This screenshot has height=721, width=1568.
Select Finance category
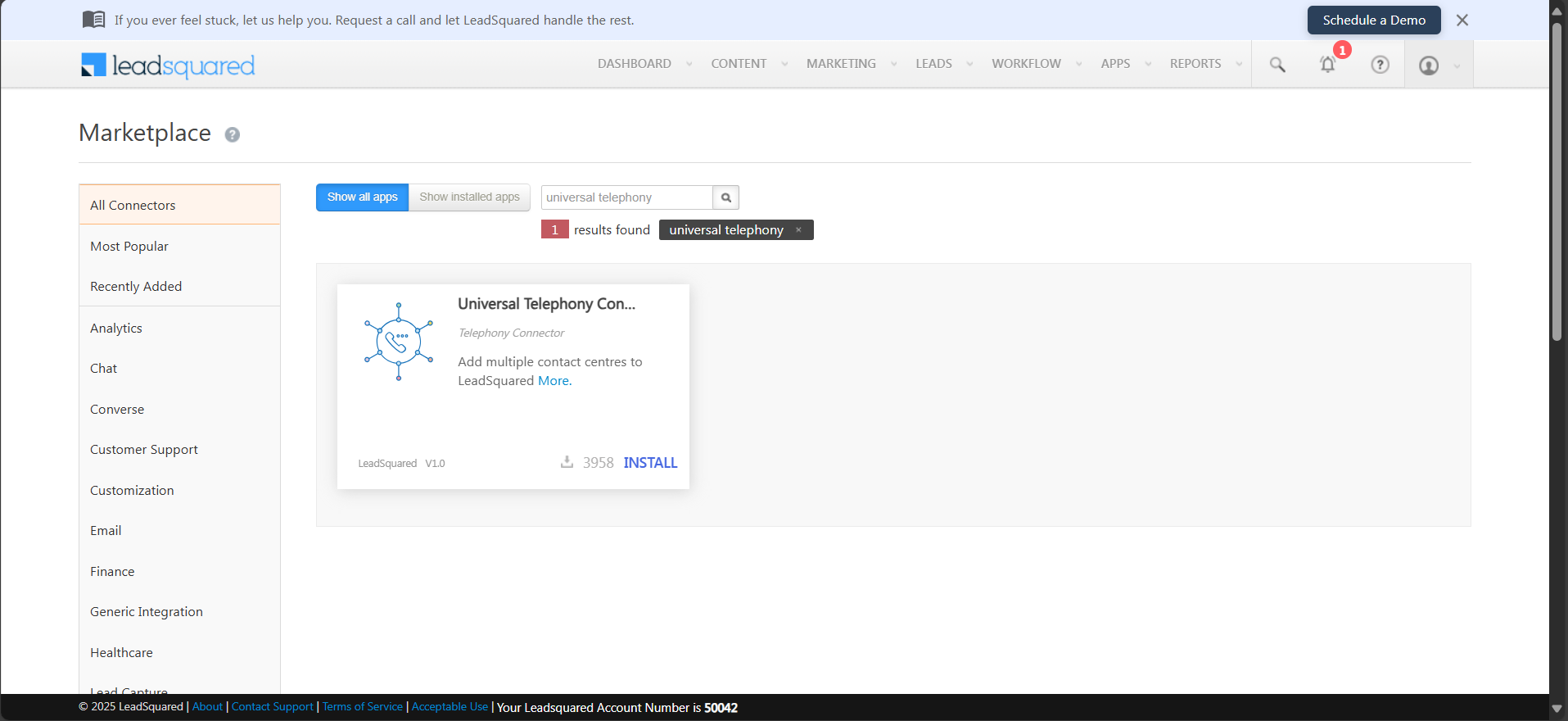coord(179,572)
